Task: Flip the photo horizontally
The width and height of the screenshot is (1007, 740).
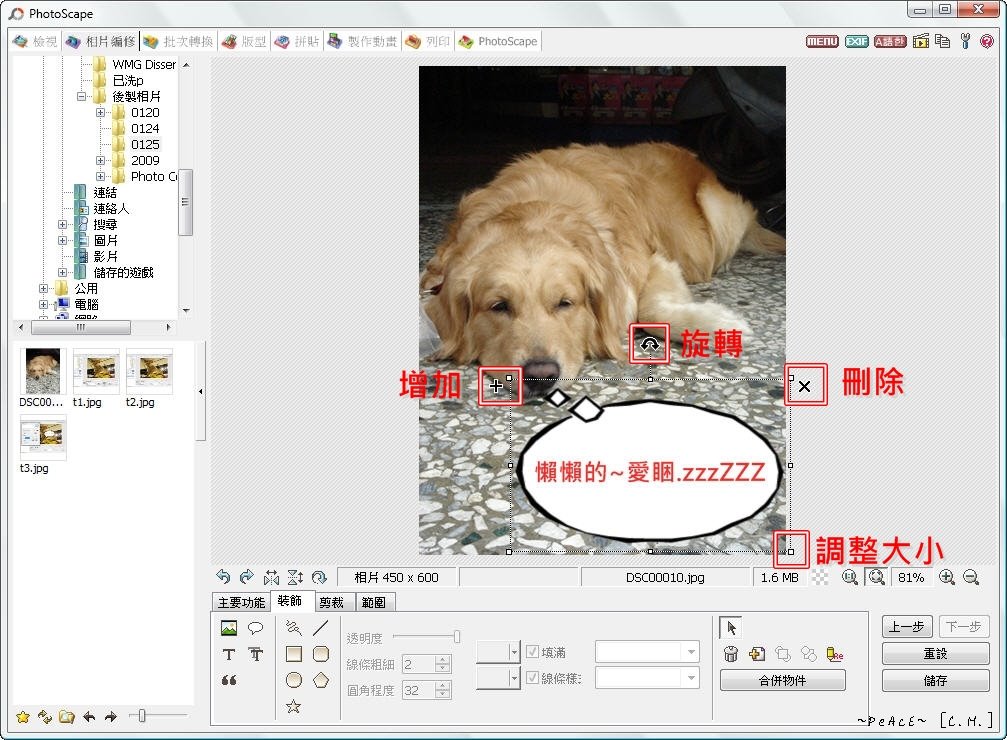Action: tap(272, 577)
